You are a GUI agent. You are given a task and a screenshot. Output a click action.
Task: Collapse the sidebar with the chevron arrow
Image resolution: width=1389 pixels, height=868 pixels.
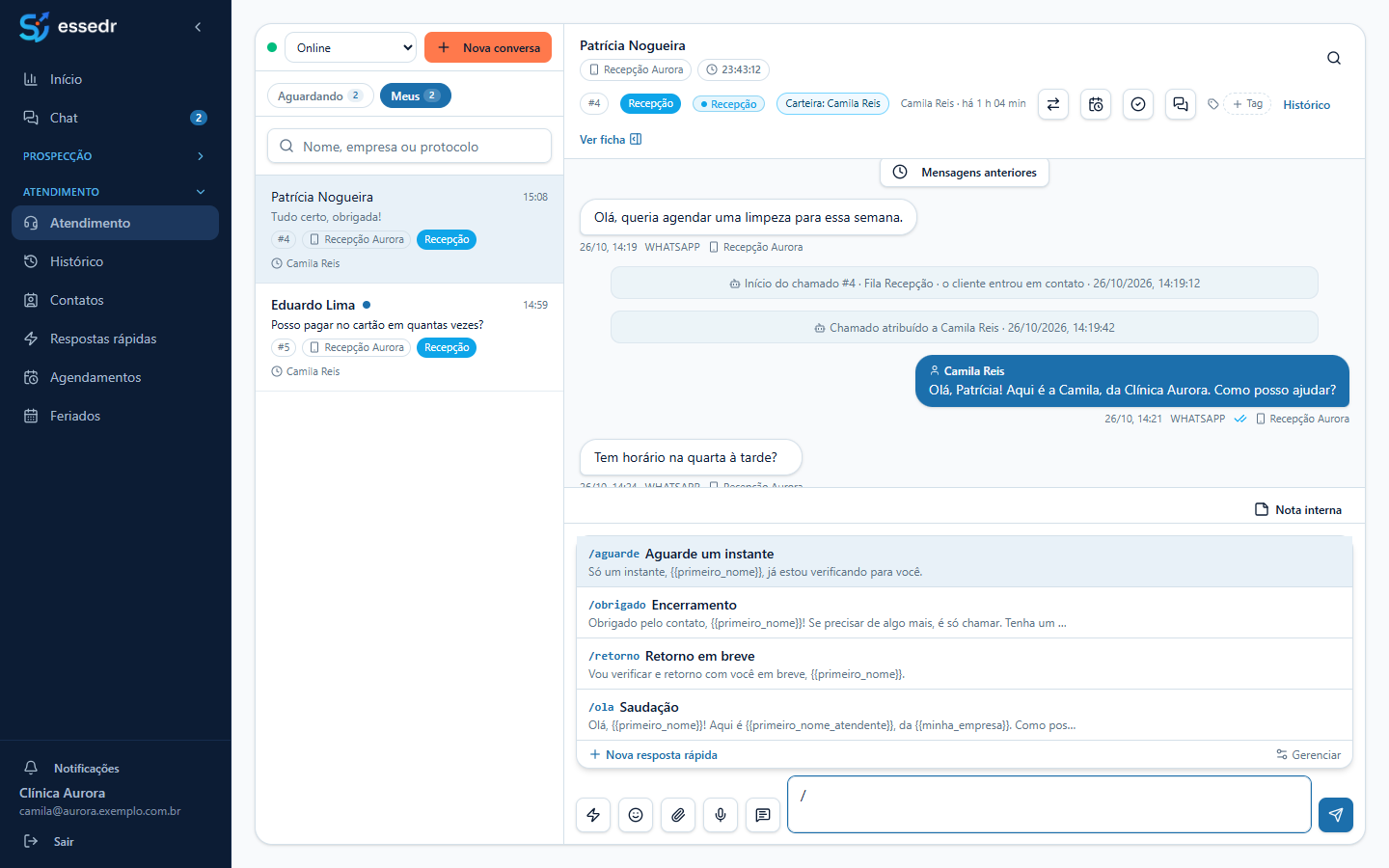198,27
